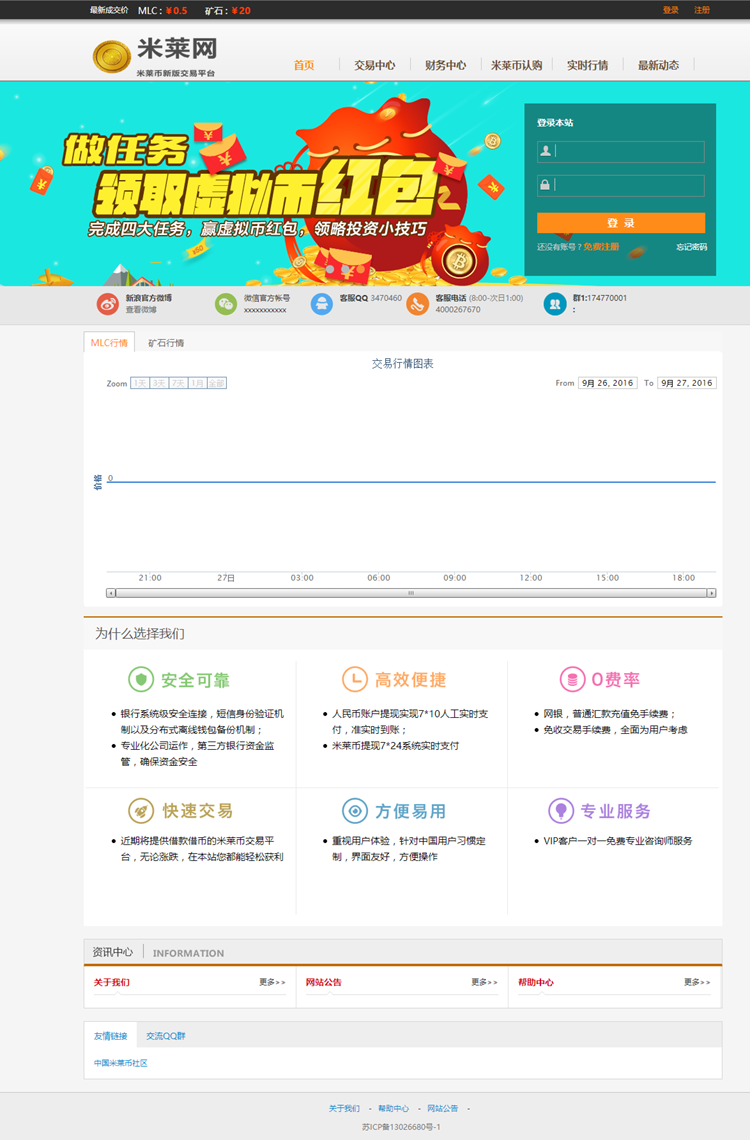Set chart zoom to 1月
Screen dimensions: 750x1140
197,383
